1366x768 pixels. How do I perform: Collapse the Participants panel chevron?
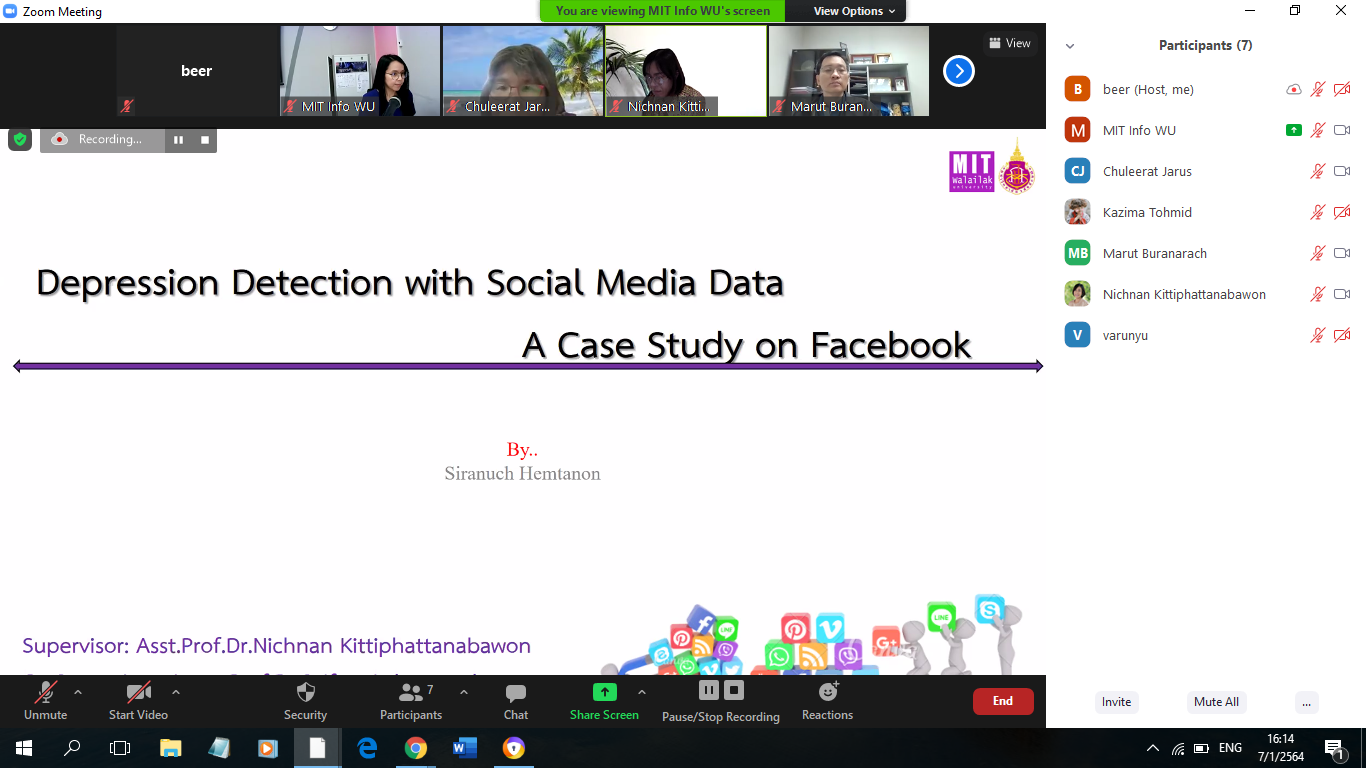coord(1070,46)
